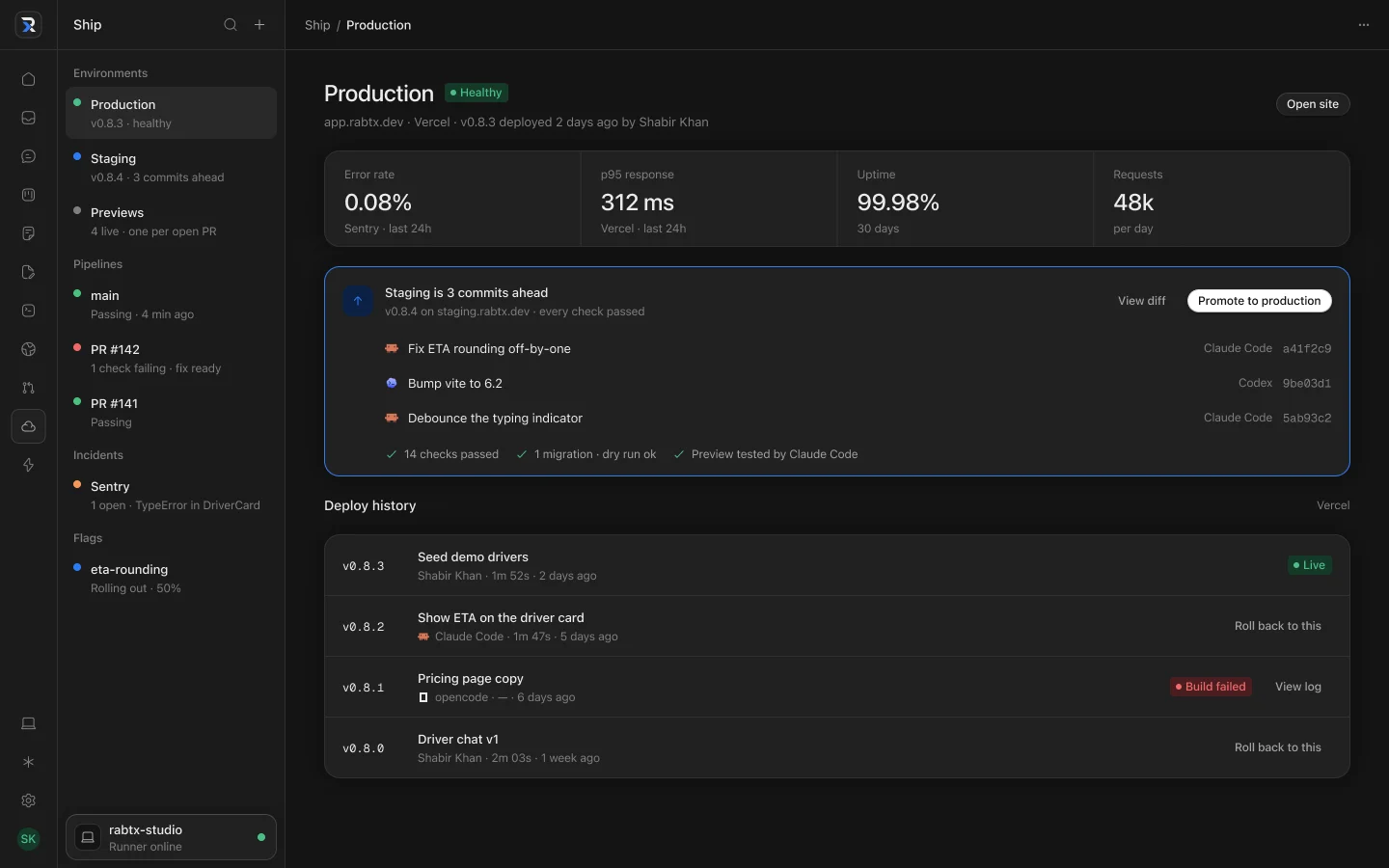Click commit hash a41f2c9
The image size is (1389, 868).
tap(1307, 348)
